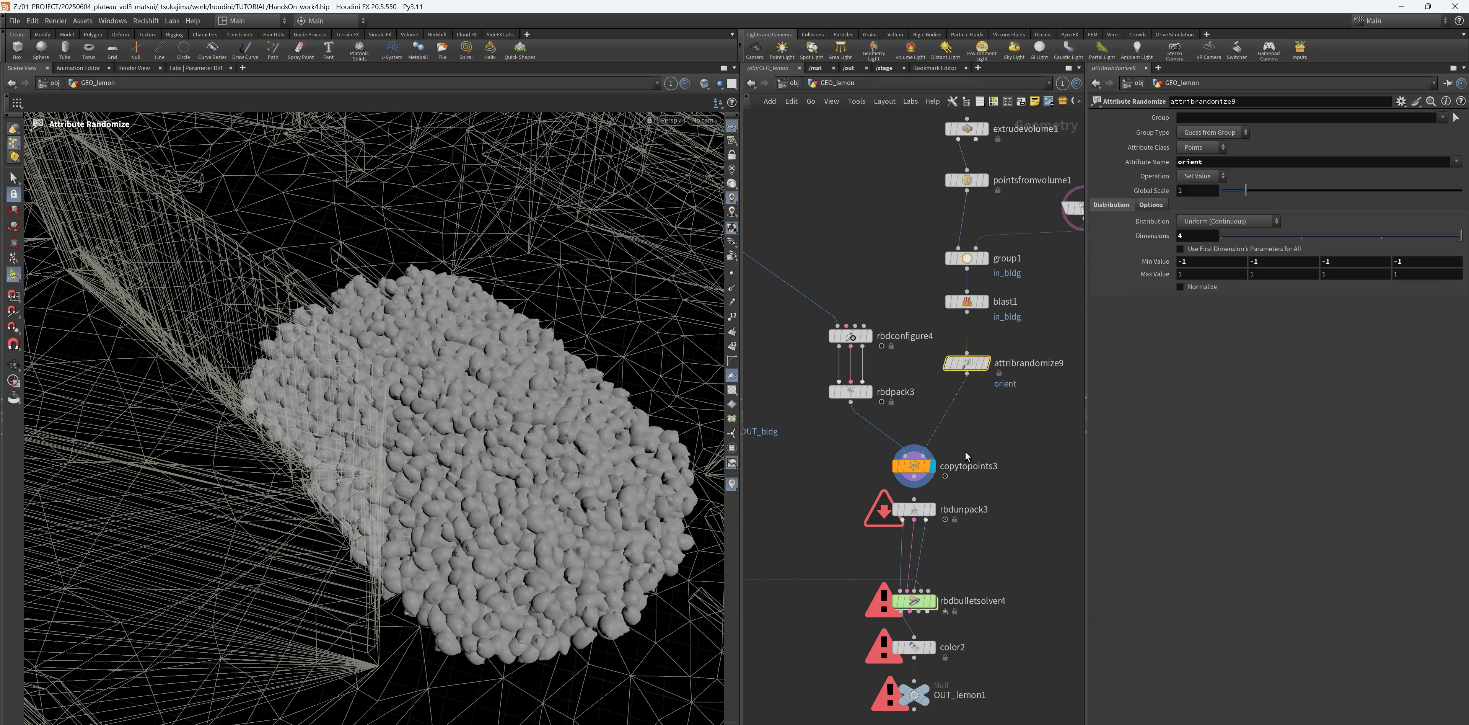Image resolution: width=1469 pixels, height=725 pixels.
Task: Open the Group Type dropdown
Action: pyautogui.click(x=1213, y=132)
